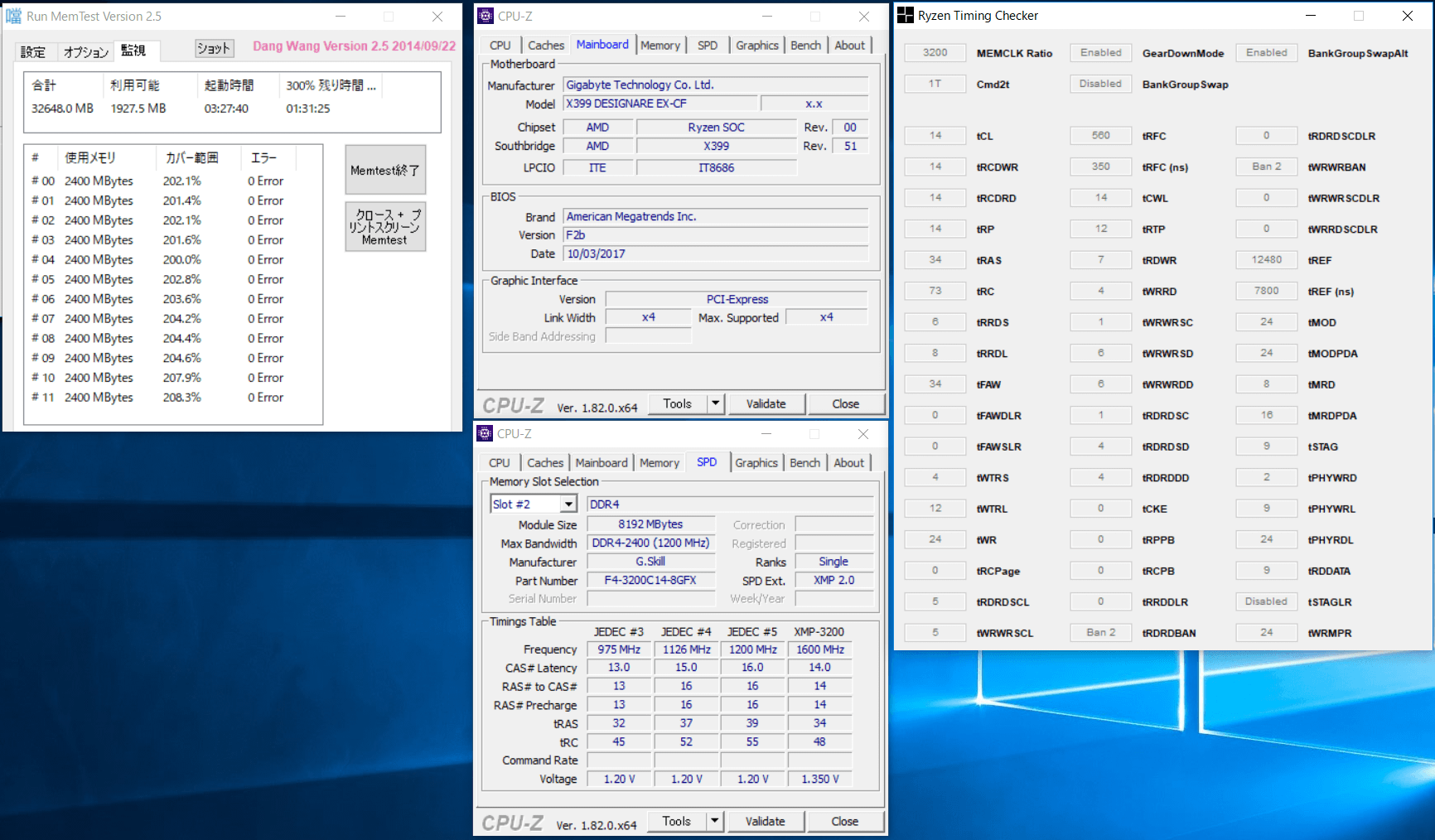Open About tab in upper CPU-Z
Screen dimensions: 1435x840
pos(849,46)
